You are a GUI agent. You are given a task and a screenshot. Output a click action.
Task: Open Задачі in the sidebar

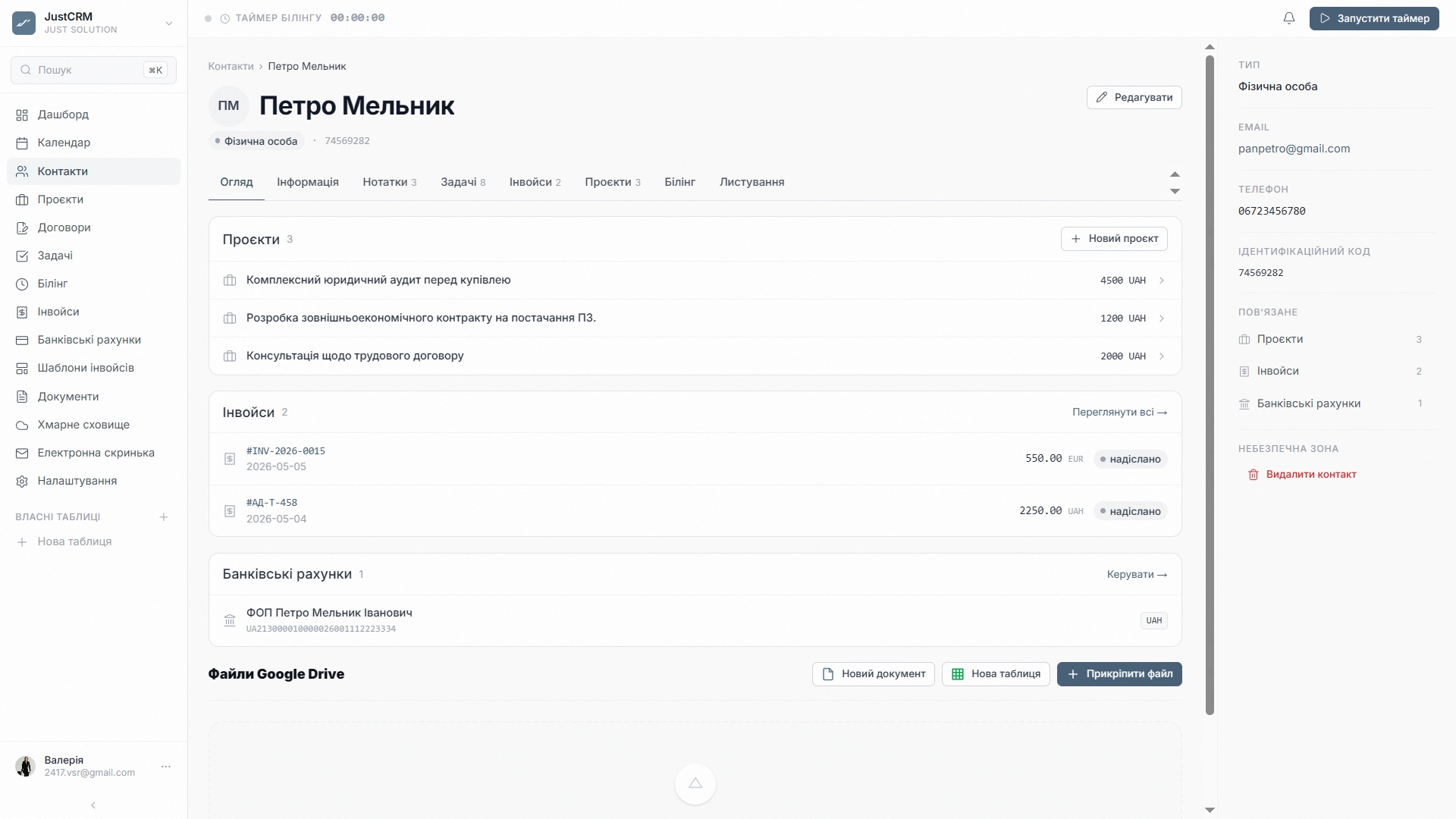(93, 256)
